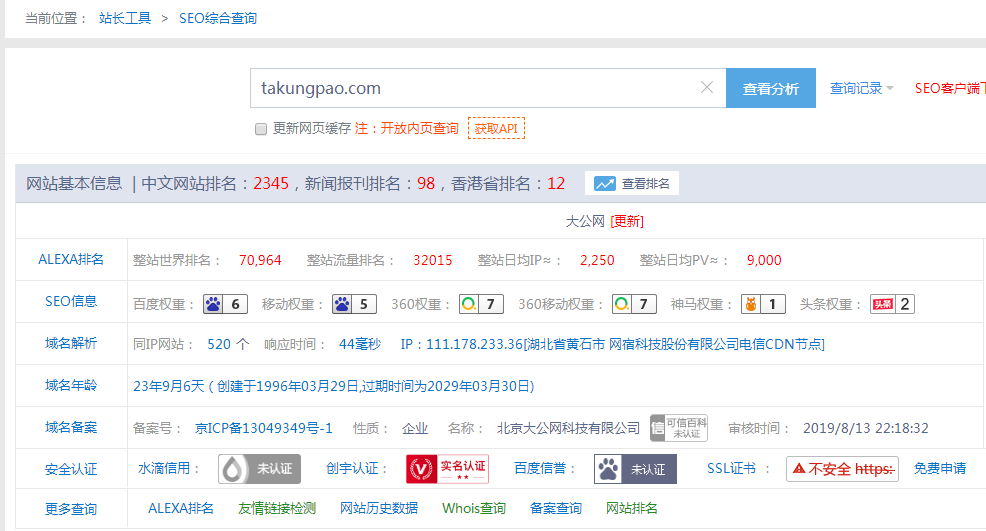986x531 pixels.
Task: Select the ALEXA排名 row label
Action: pos(71,259)
